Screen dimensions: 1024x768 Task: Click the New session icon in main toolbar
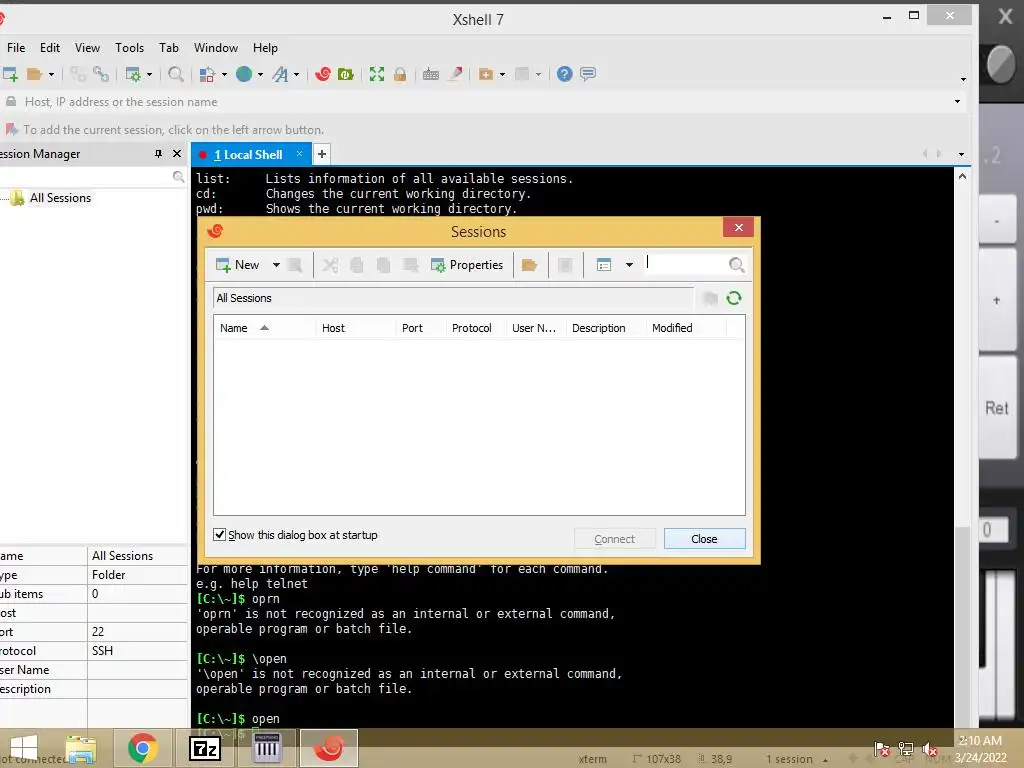(10, 74)
